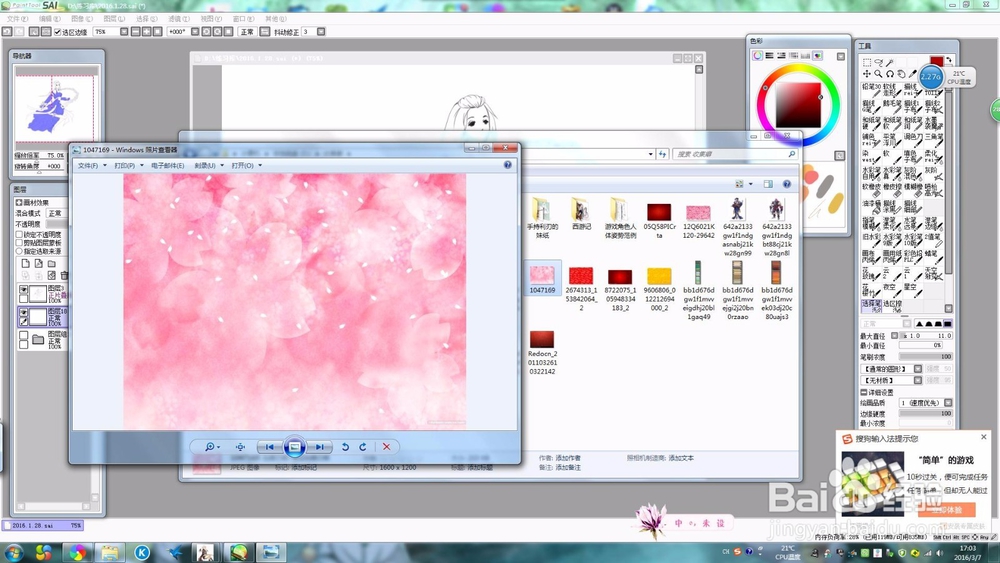Create a new layer folder in SAI
1000x563 pixels.
[52, 263]
